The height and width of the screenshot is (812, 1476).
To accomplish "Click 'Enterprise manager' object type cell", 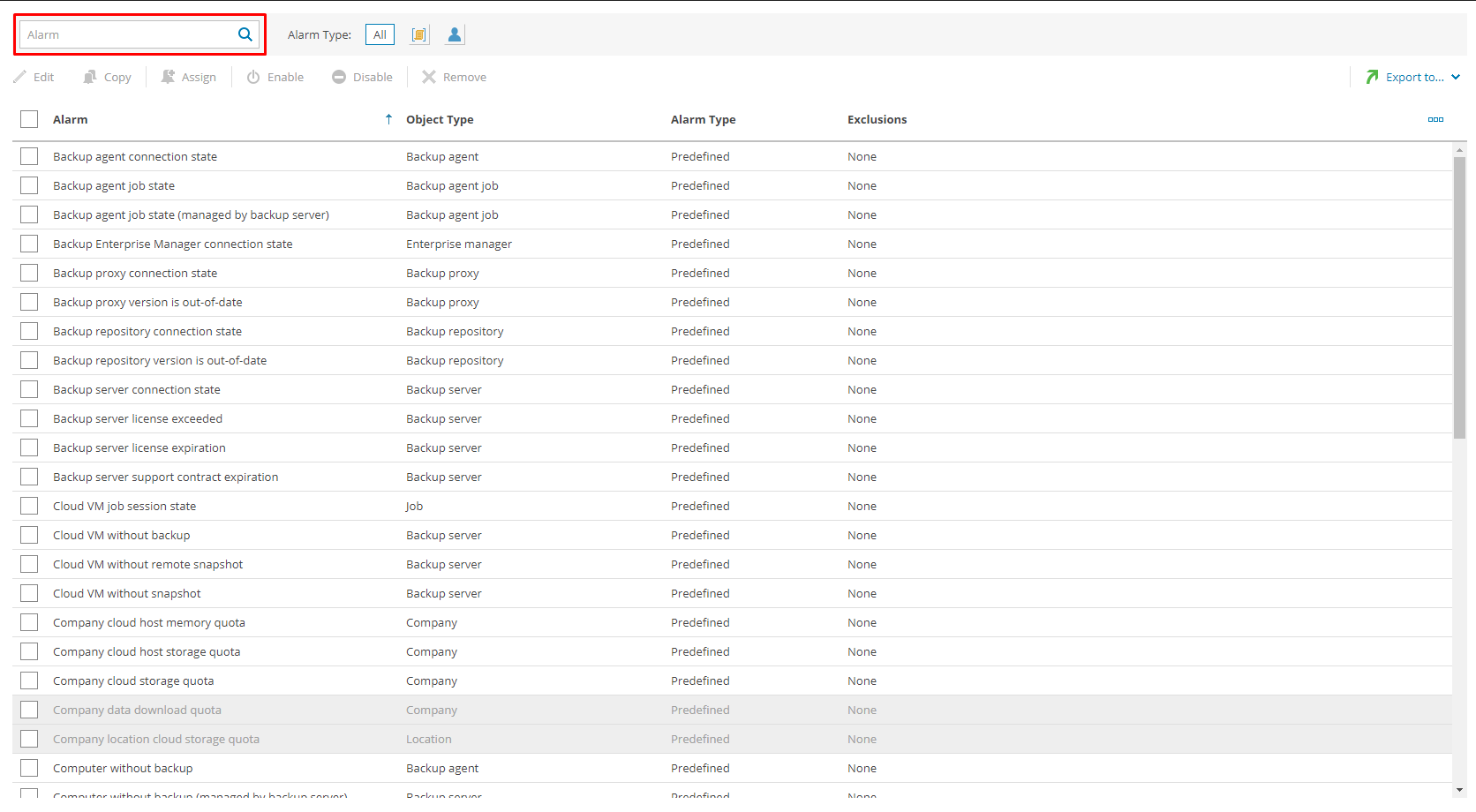I will click(x=459, y=244).
